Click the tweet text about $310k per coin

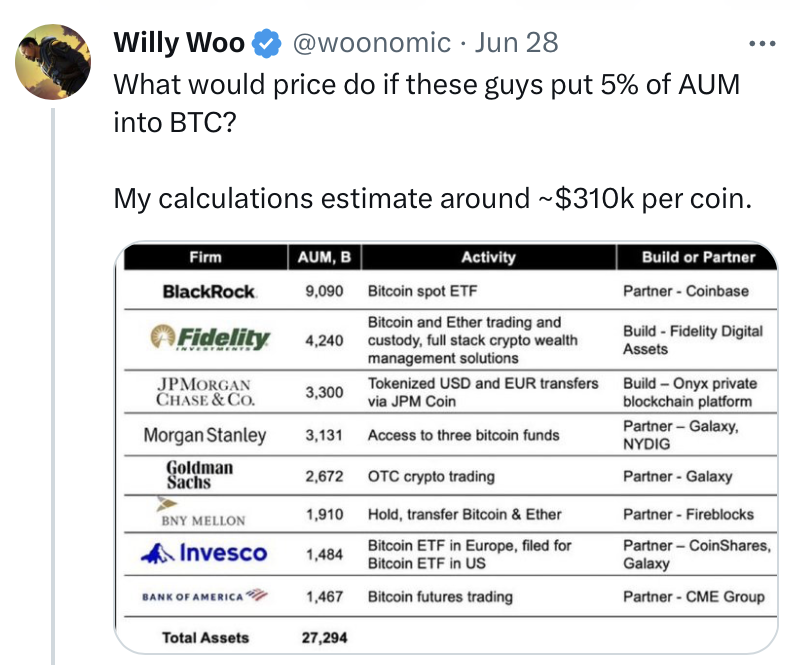[430, 199]
